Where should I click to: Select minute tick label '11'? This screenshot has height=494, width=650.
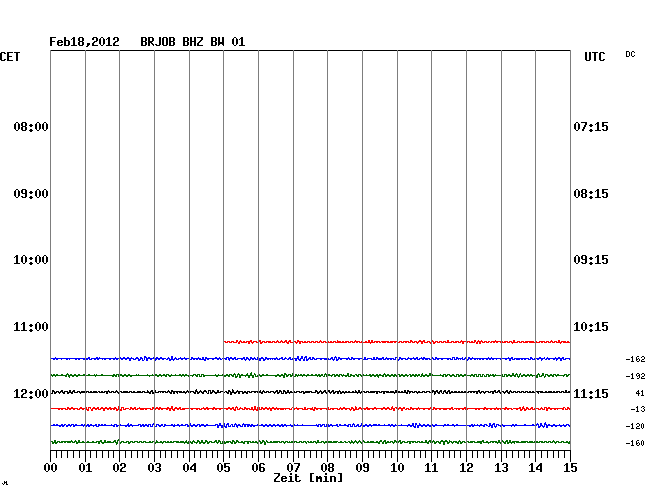pos(432,468)
